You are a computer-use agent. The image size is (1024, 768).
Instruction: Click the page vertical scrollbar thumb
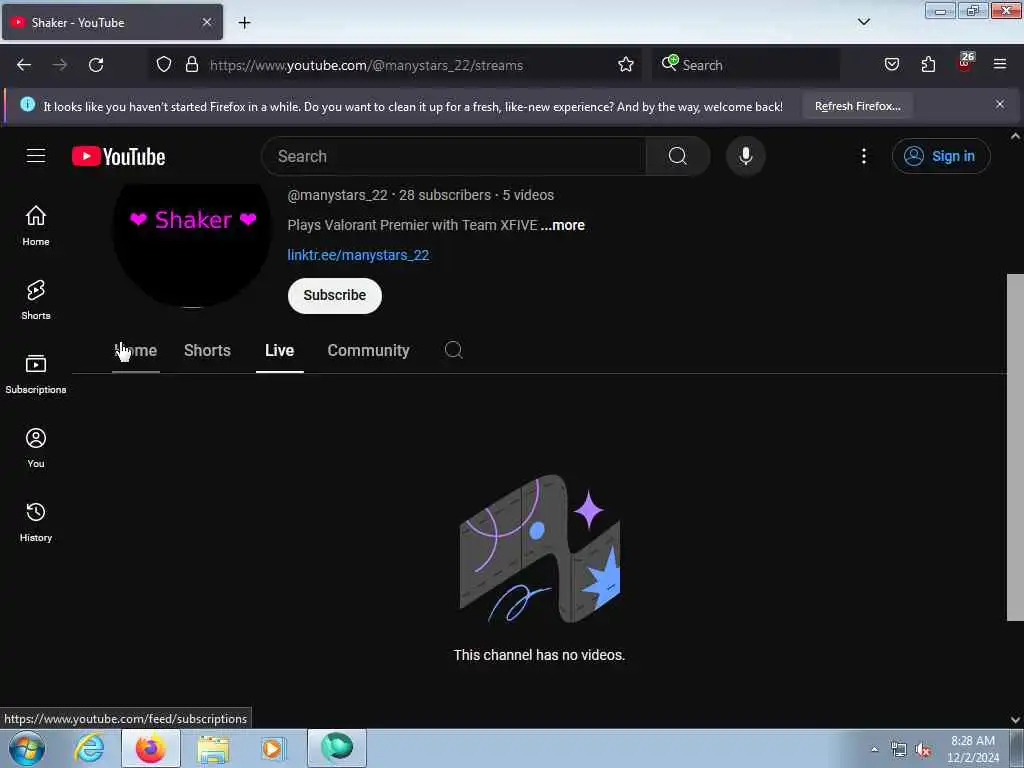(x=1015, y=447)
